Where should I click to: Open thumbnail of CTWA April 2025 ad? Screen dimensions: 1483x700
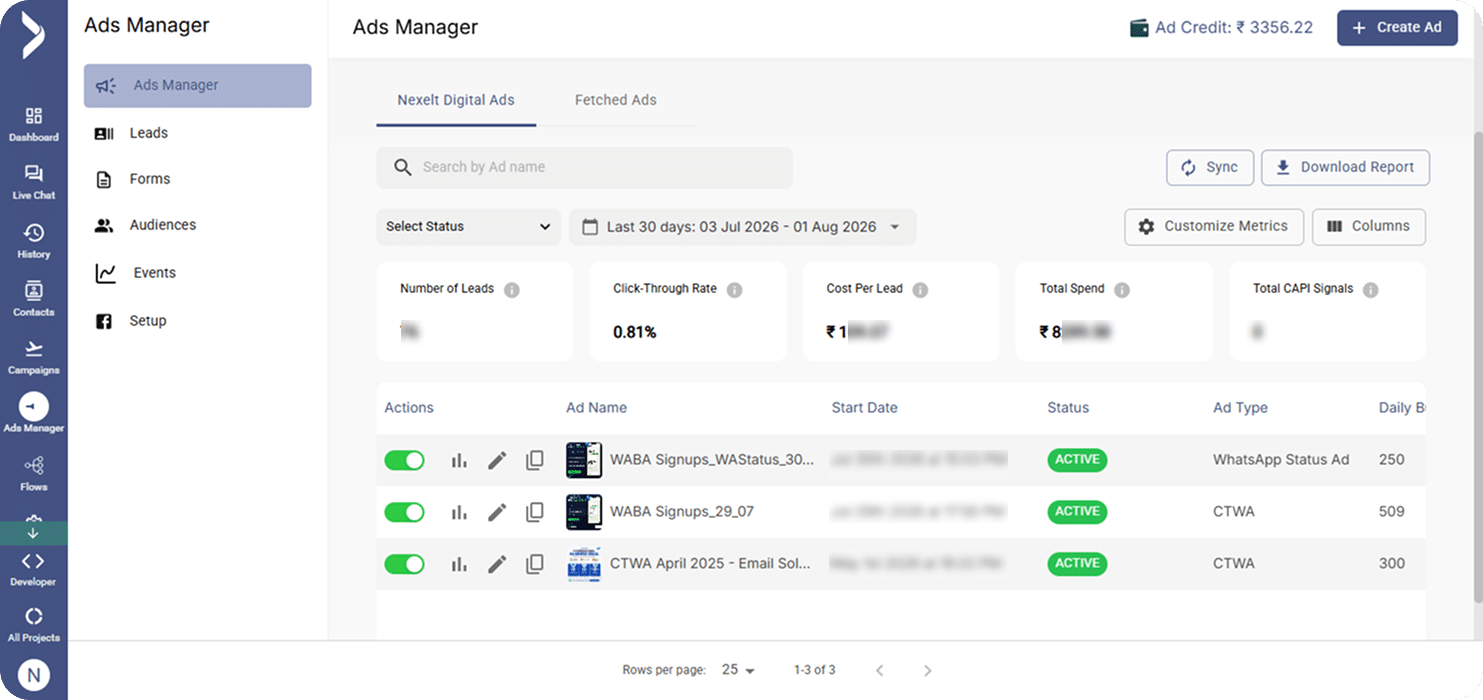[x=584, y=564]
